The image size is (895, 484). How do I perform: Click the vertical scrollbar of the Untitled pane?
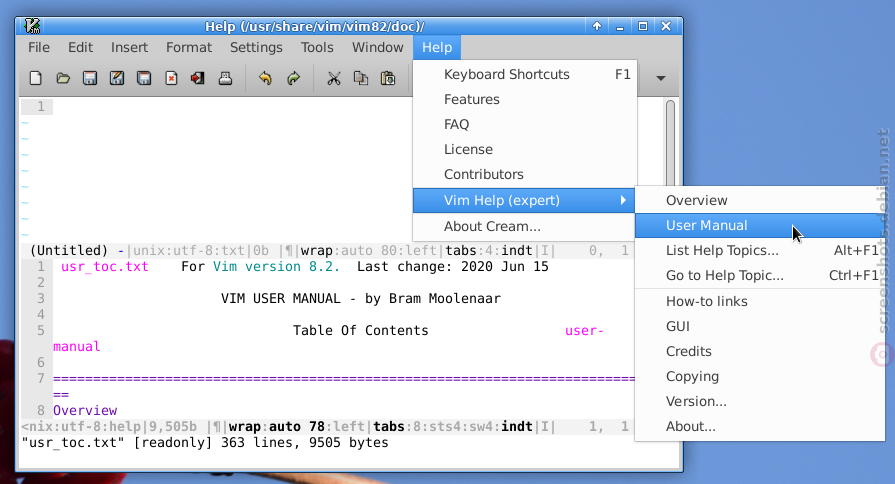(670, 143)
